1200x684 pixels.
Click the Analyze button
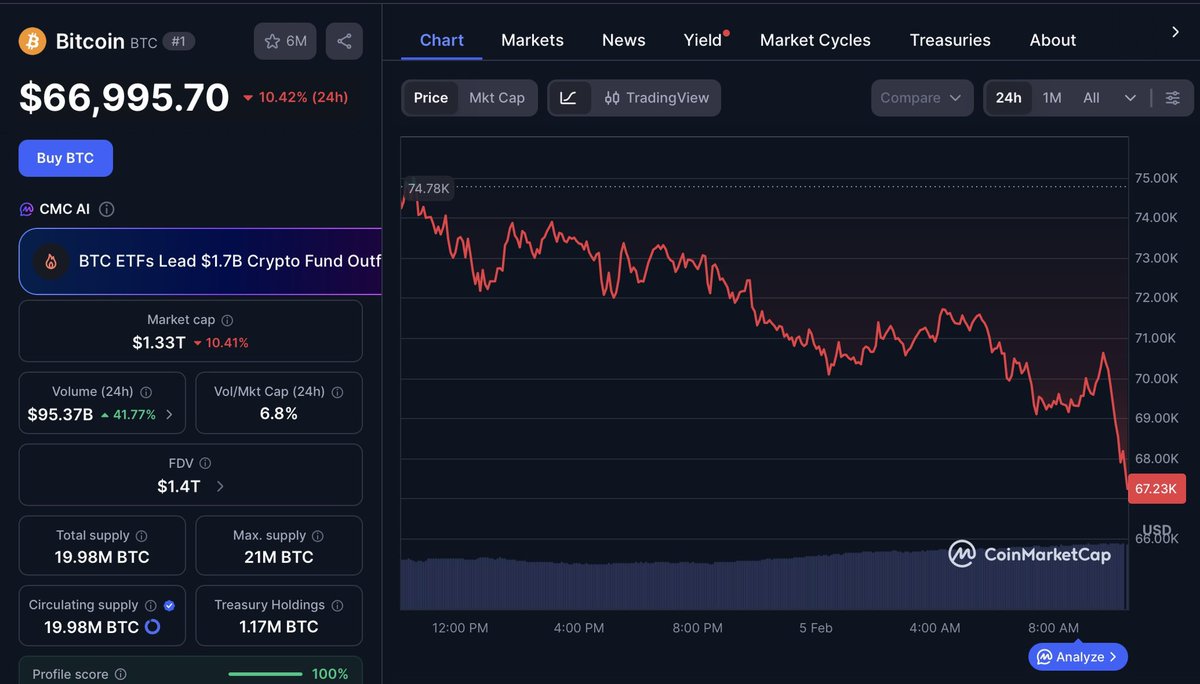[x=1078, y=657]
